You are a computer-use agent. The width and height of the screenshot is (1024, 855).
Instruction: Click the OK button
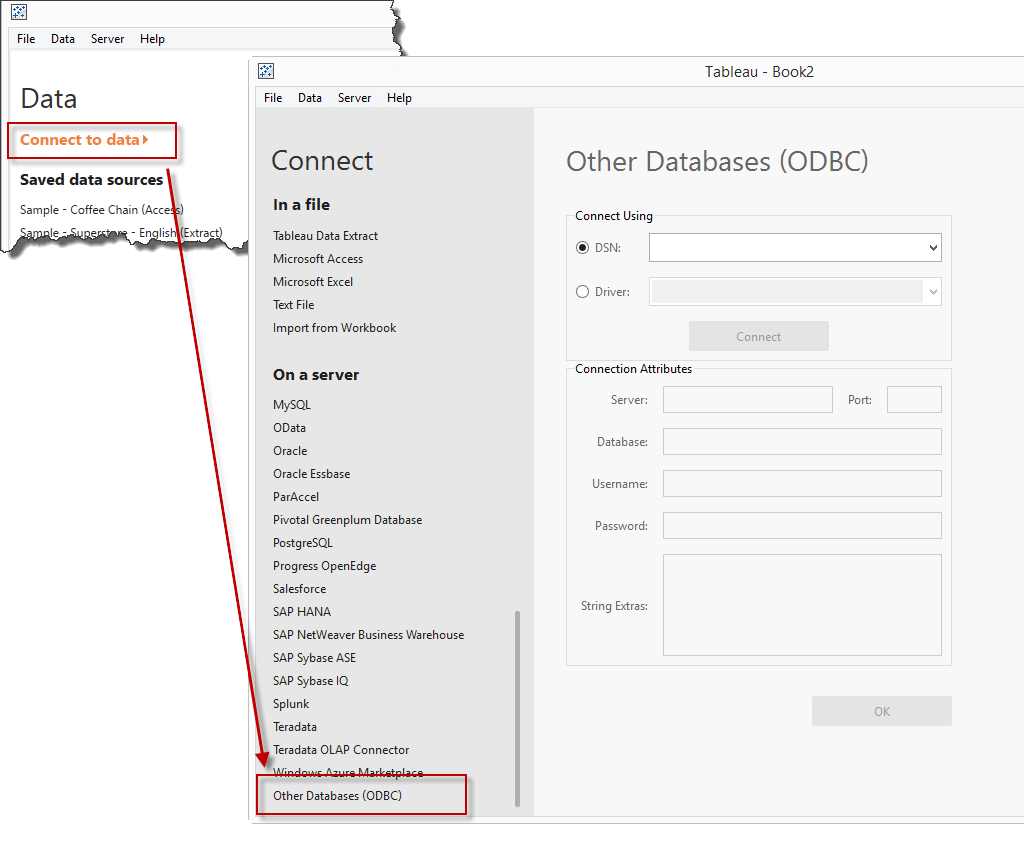(881, 711)
